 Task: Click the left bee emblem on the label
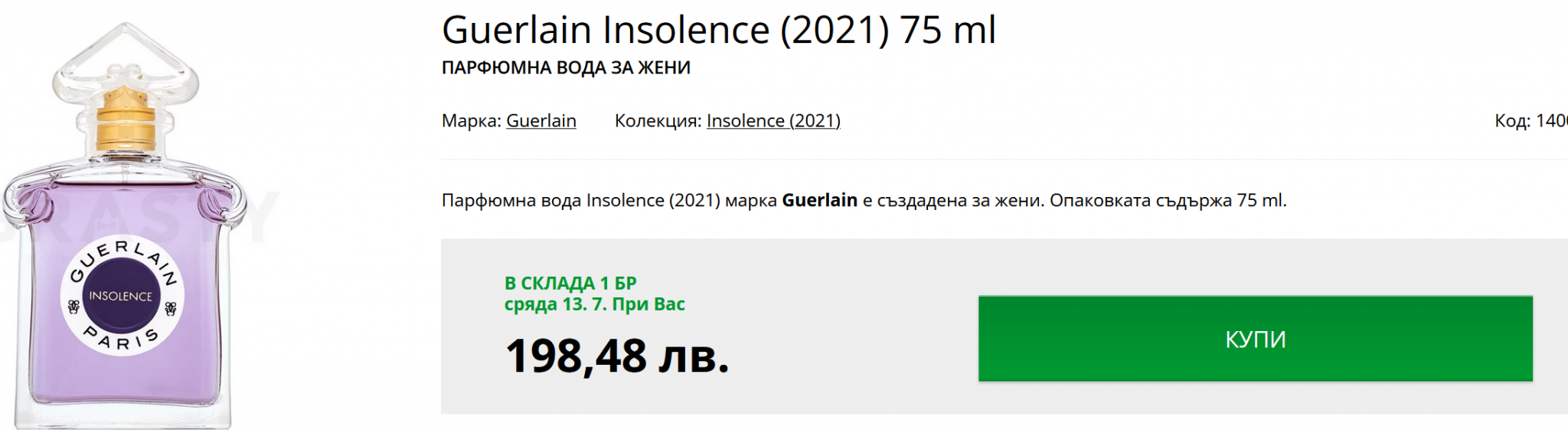[73, 307]
